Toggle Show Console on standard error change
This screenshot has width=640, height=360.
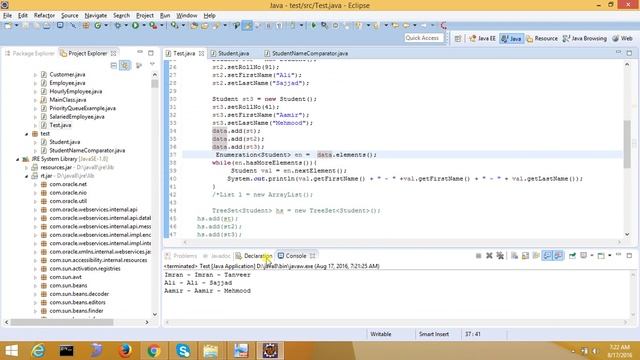pos(558,256)
